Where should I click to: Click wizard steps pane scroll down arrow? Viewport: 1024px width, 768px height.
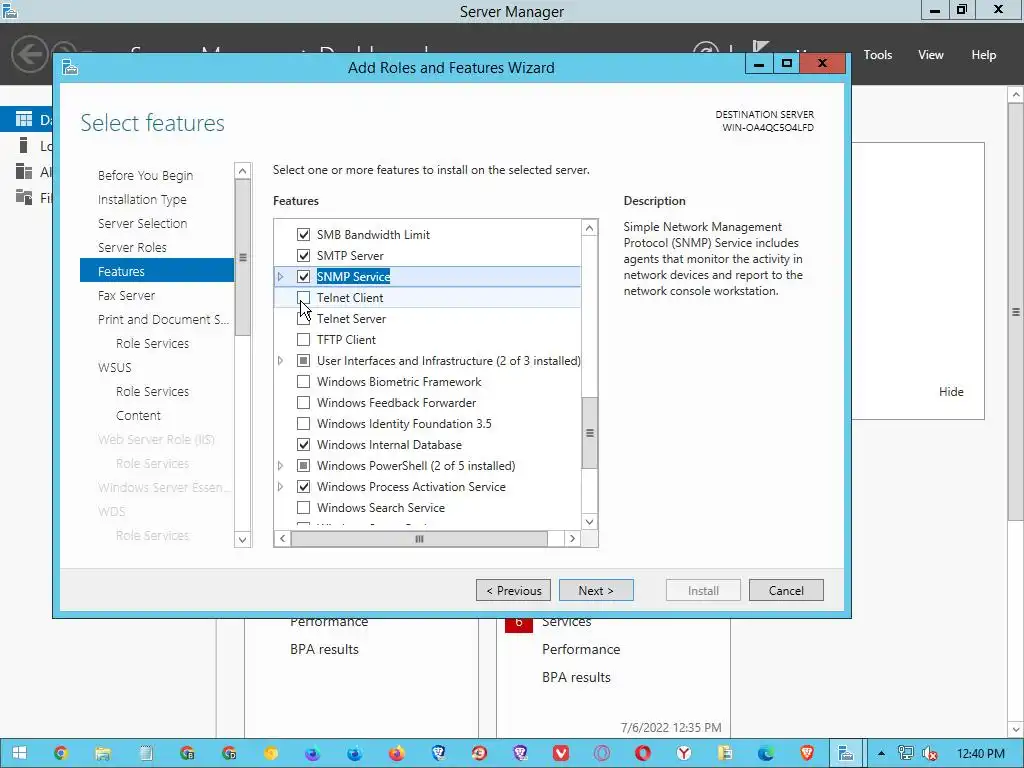pyautogui.click(x=242, y=539)
